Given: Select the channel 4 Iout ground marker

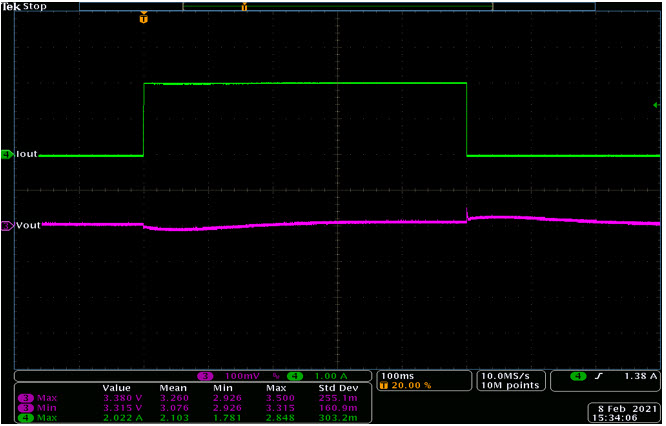Looking at the screenshot, I should pyautogui.click(x=7, y=155).
